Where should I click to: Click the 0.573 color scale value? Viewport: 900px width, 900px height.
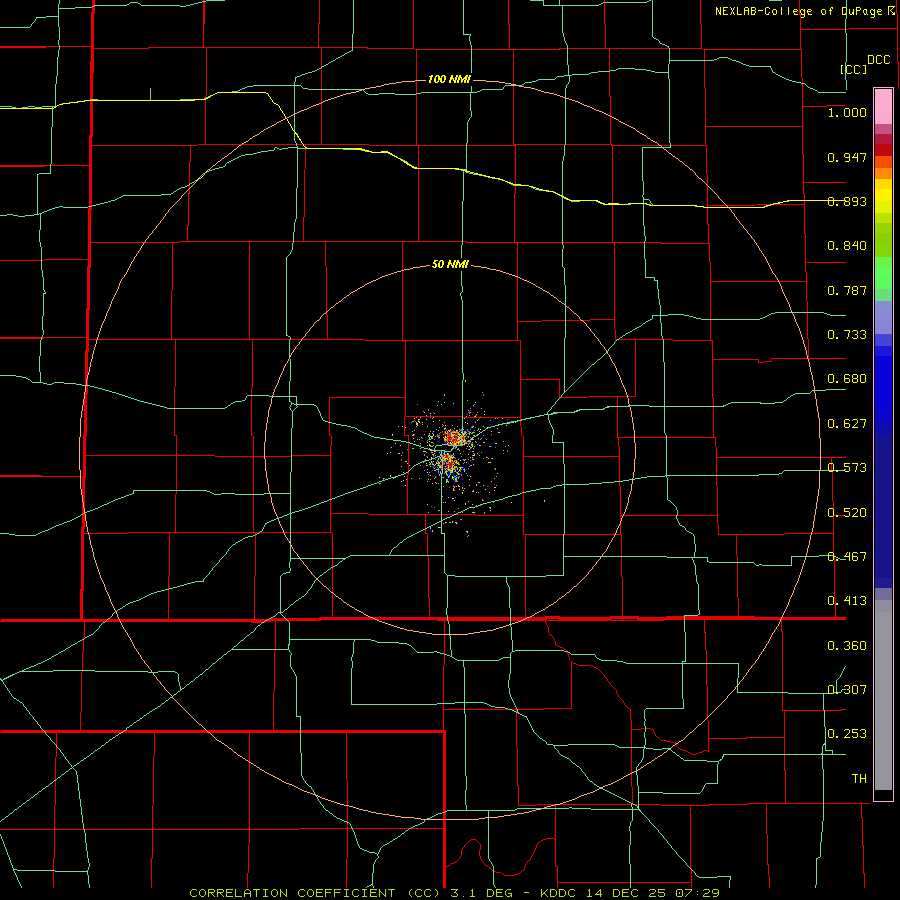(847, 468)
